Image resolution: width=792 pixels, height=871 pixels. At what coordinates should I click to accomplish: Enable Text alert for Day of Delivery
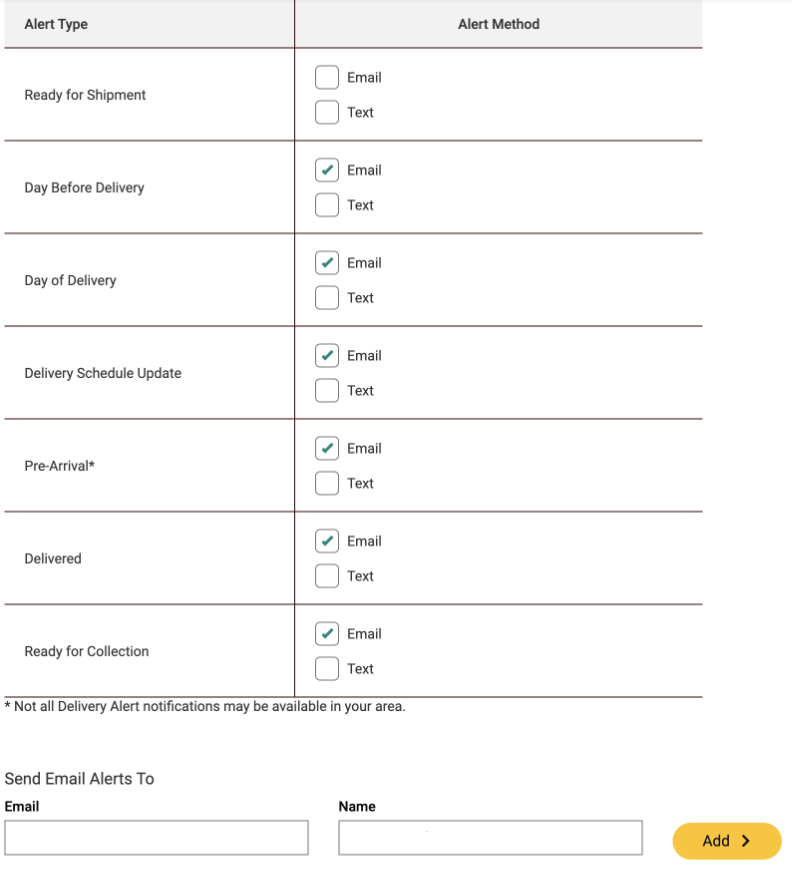(327, 298)
